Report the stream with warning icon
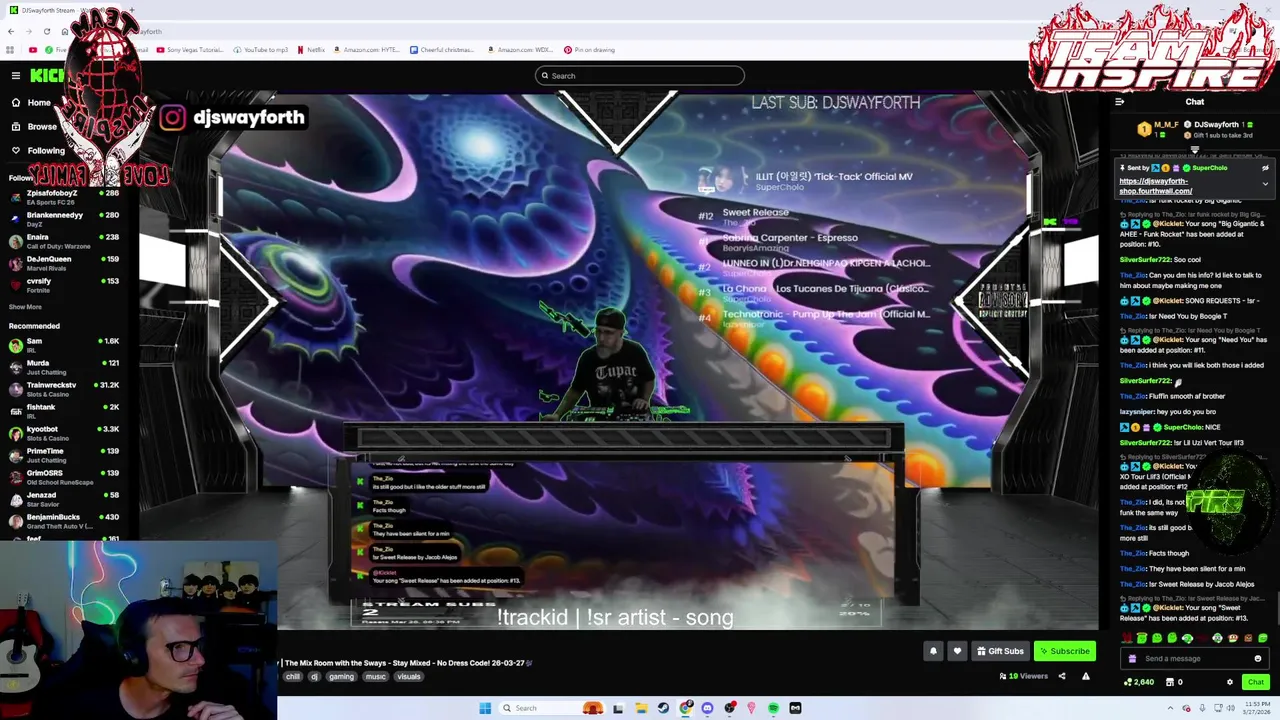1280x720 pixels. point(1086,677)
